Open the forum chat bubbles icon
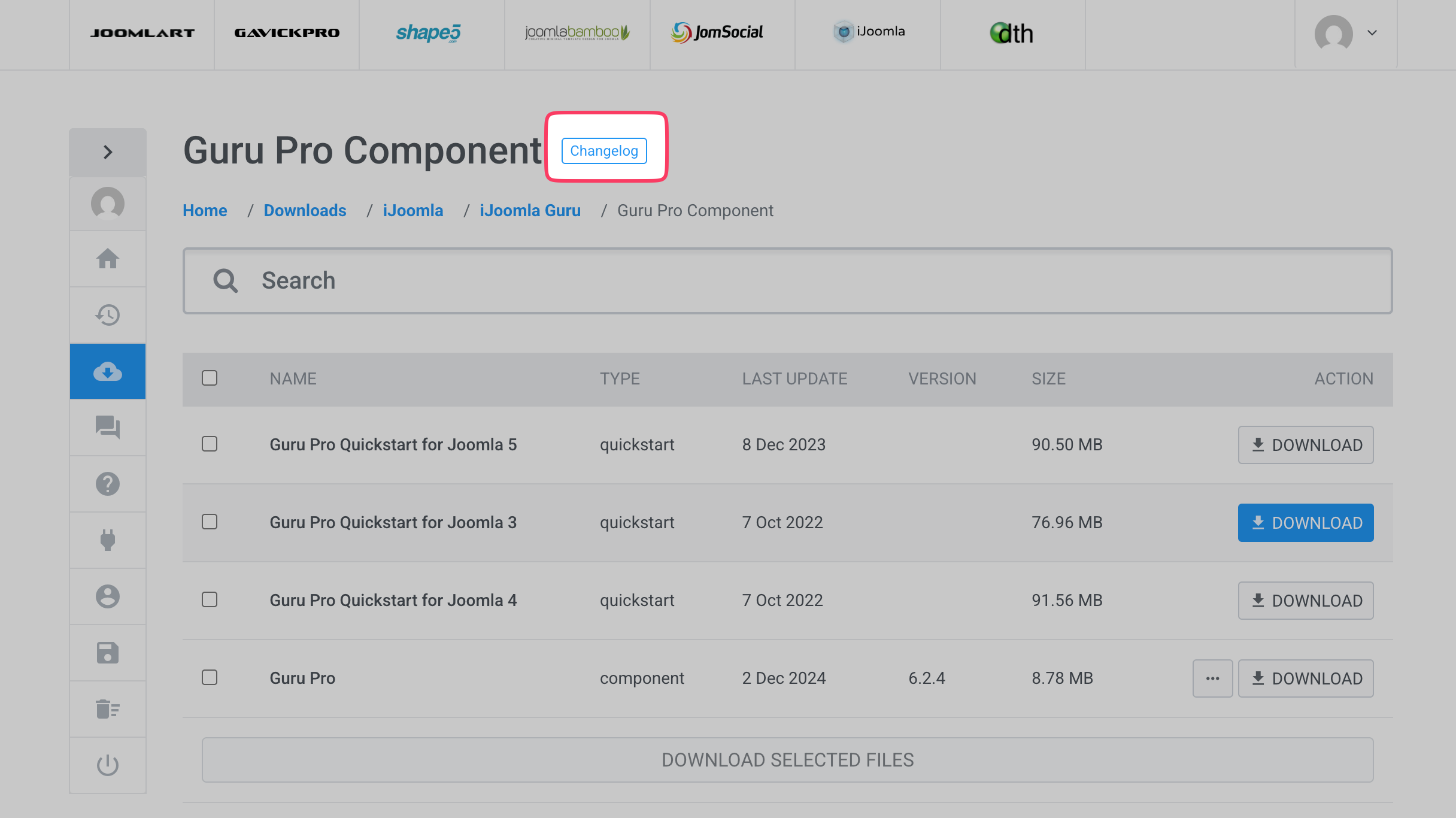 click(x=108, y=428)
